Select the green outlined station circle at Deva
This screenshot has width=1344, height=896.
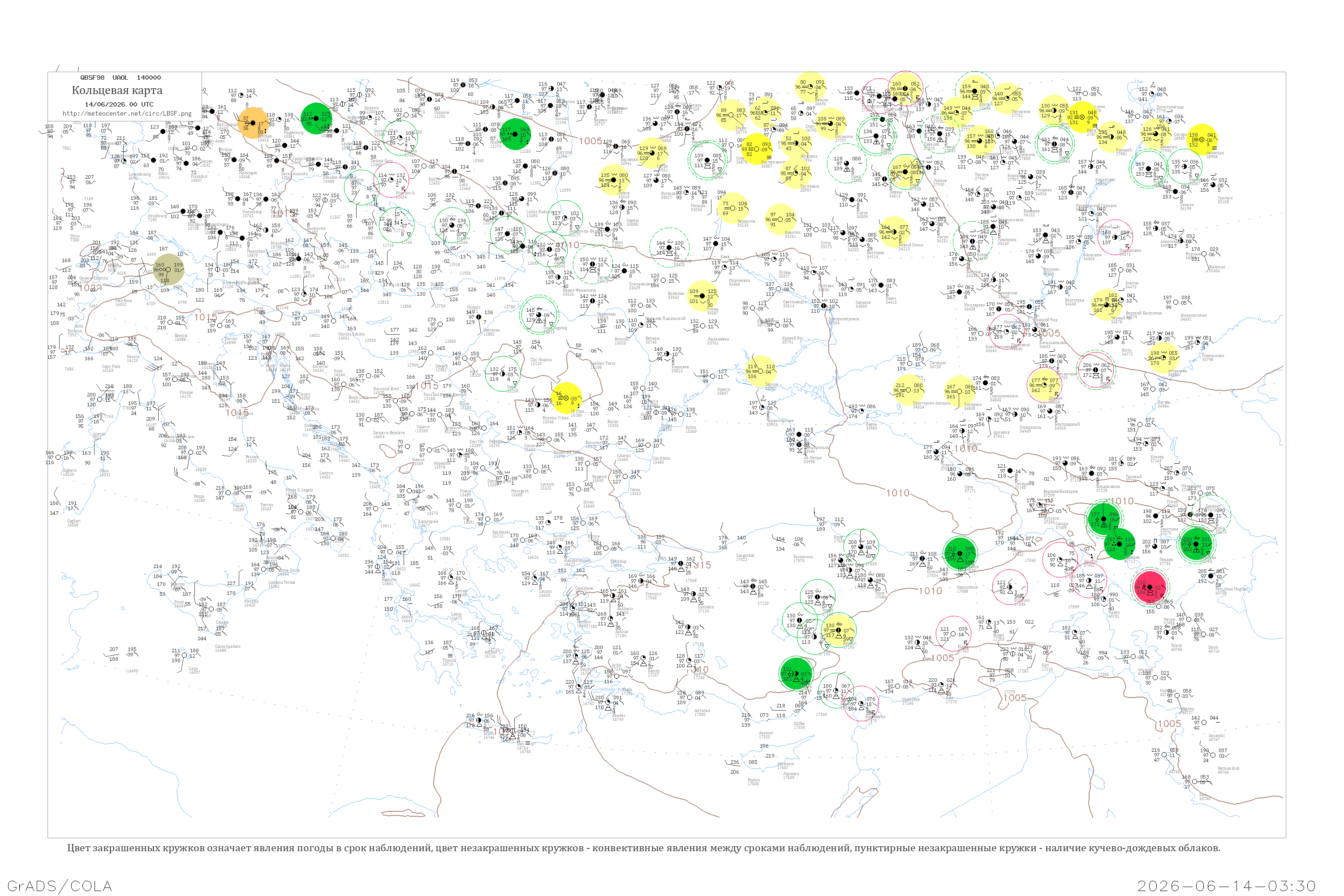tap(502, 374)
